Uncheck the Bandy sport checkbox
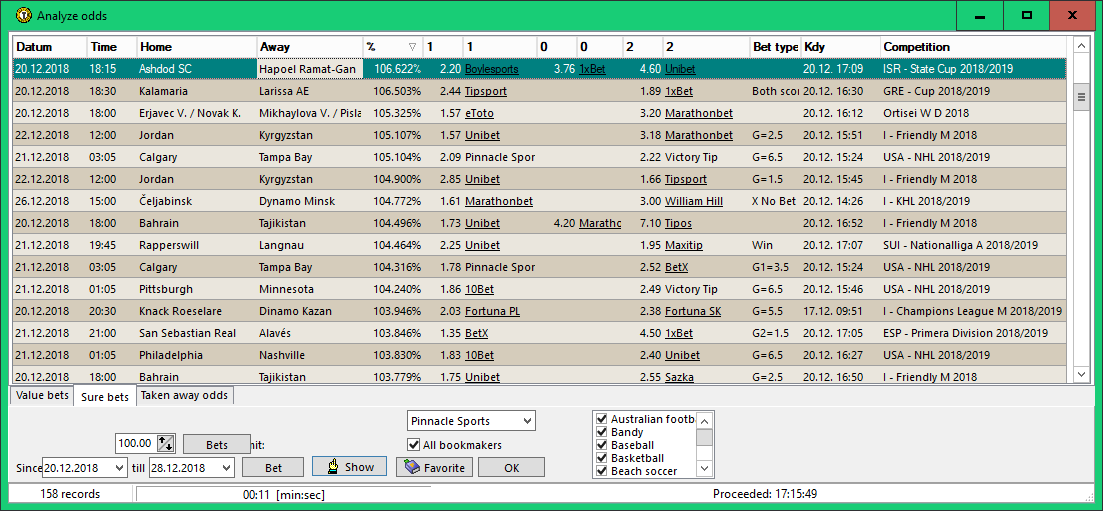This screenshot has height=511, width=1103. [602, 432]
